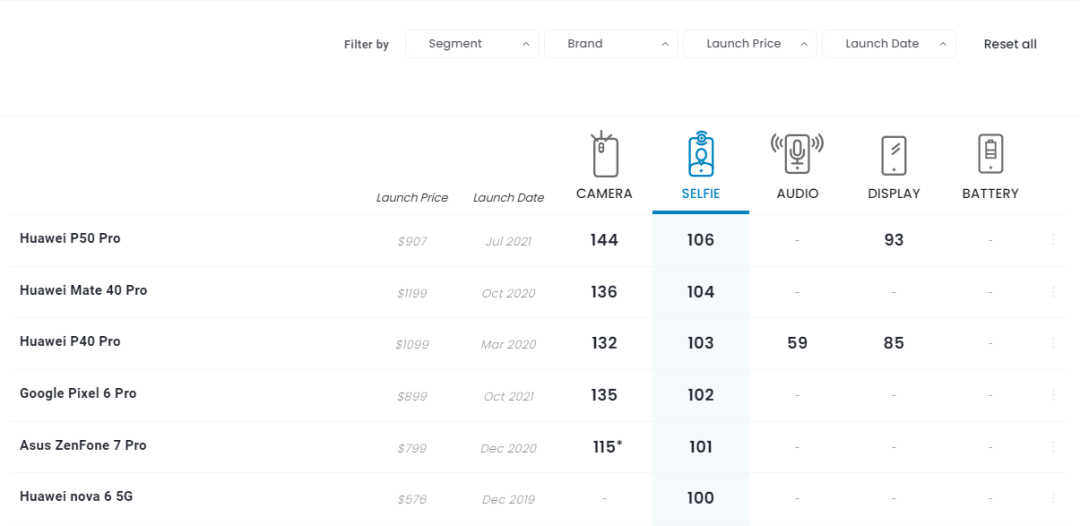Click the $907 launch price
The image size is (1080, 526).
click(x=412, y=242)
